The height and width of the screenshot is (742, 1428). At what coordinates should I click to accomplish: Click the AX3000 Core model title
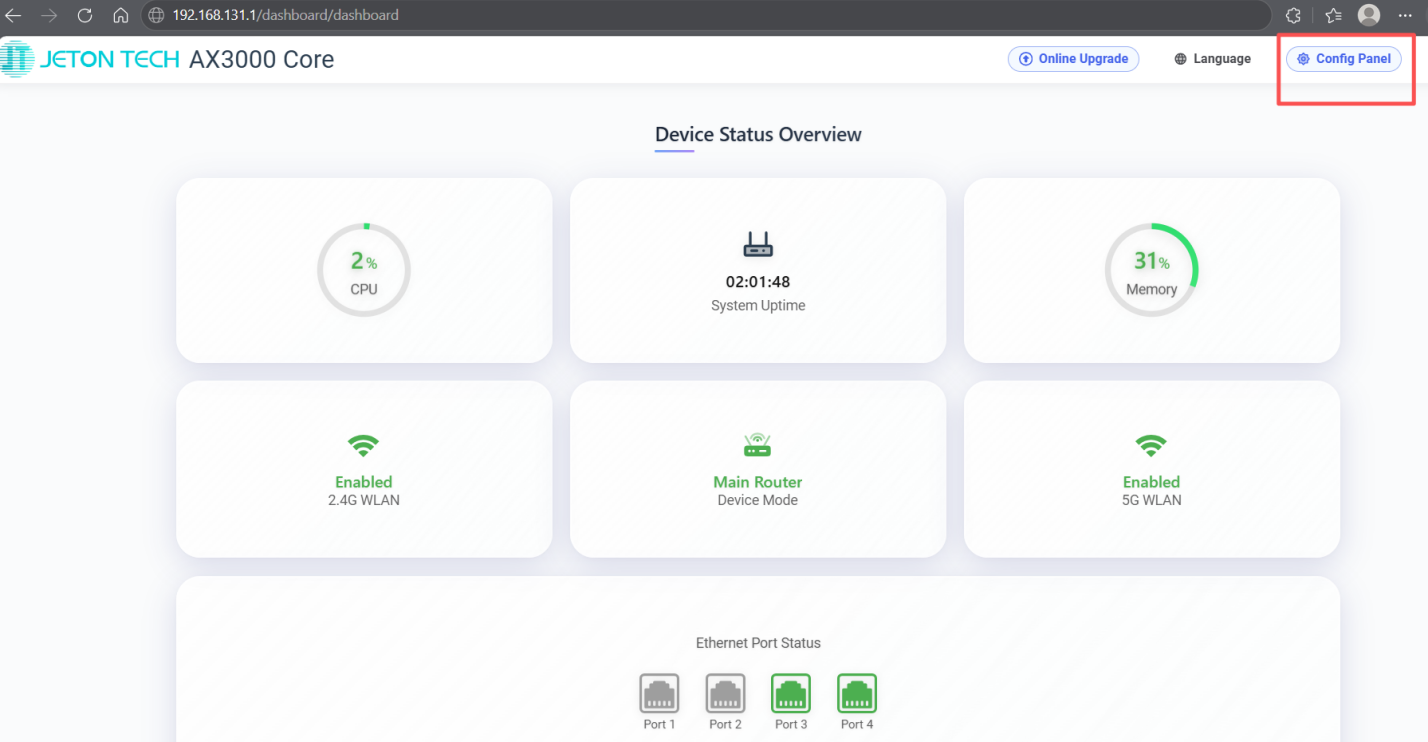(x=262, y=59)
